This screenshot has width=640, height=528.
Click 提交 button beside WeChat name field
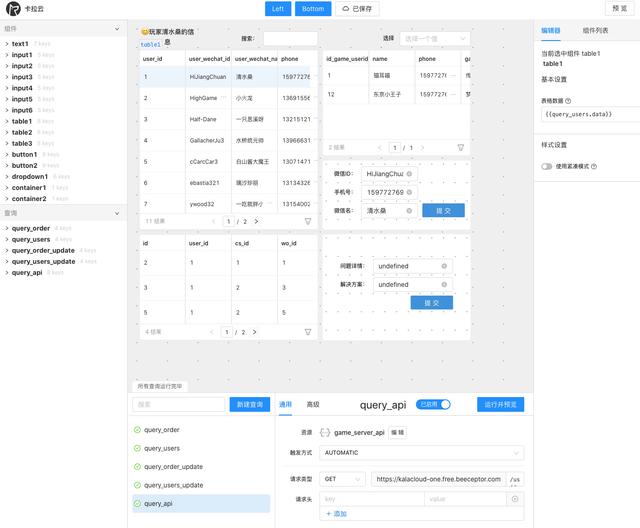click(x=443, y=211)
